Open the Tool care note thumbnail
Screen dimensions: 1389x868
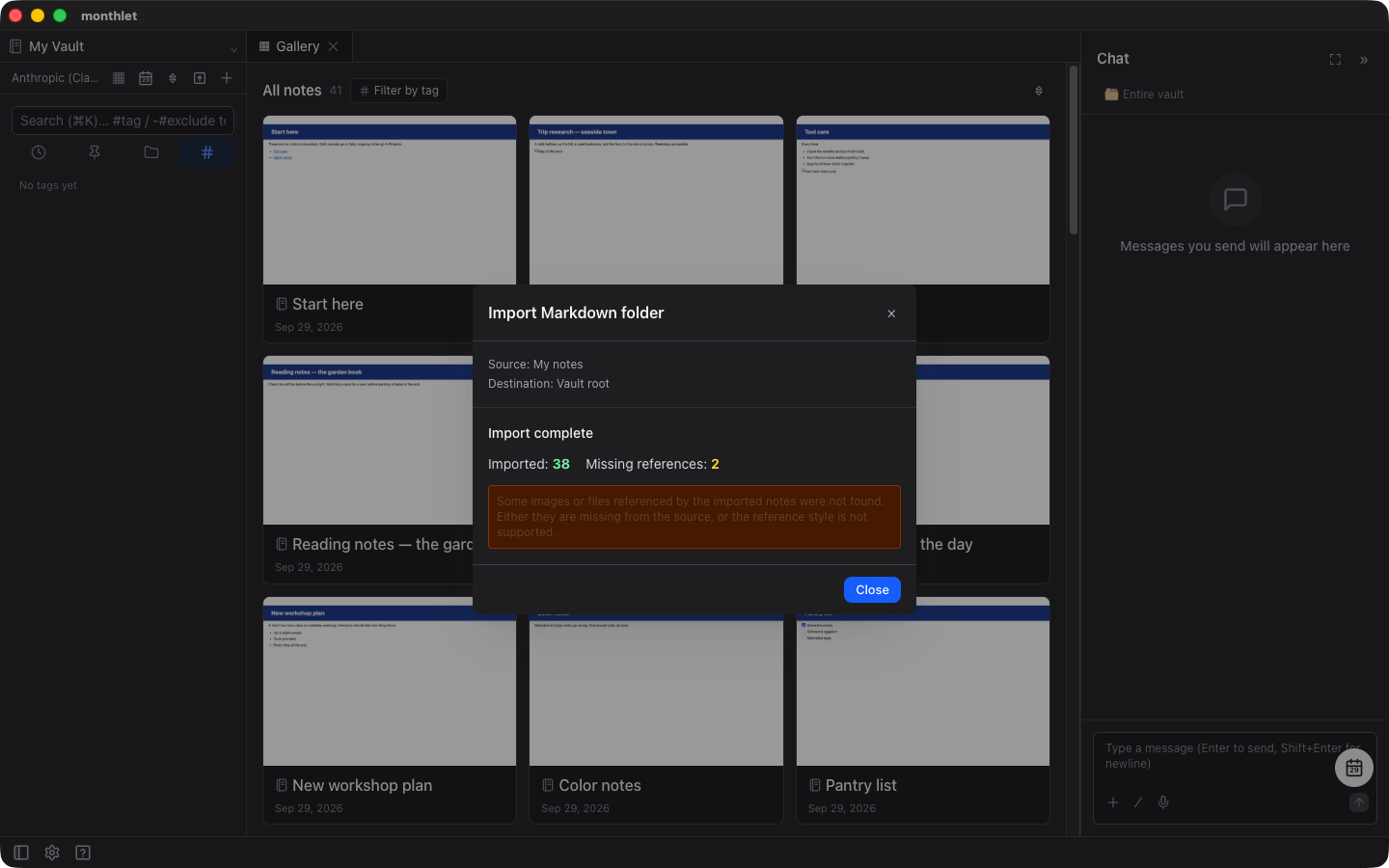923,201
